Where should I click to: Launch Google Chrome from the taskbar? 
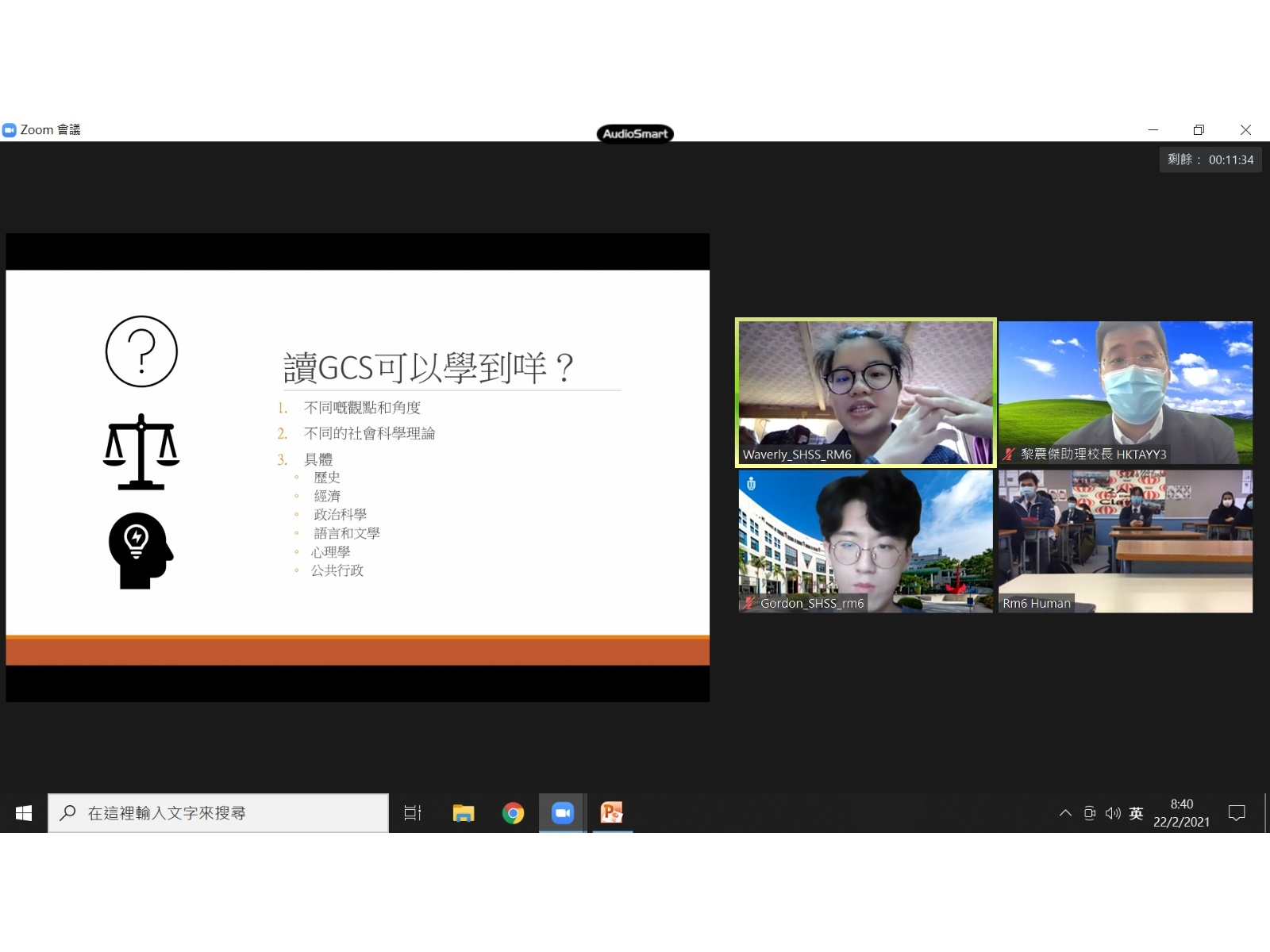coord(513,813)
